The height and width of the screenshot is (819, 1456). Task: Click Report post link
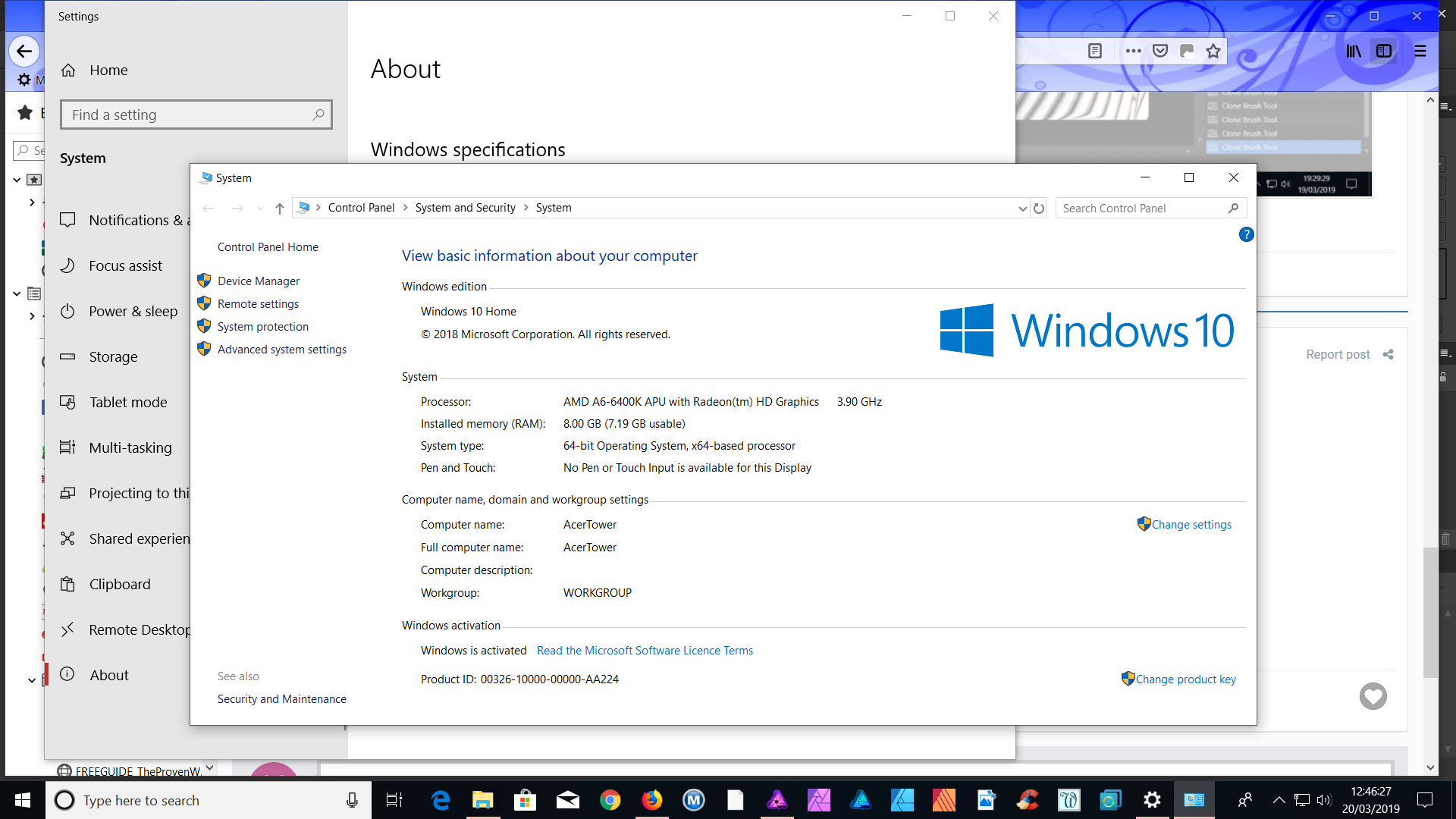tap(1338, 355)
